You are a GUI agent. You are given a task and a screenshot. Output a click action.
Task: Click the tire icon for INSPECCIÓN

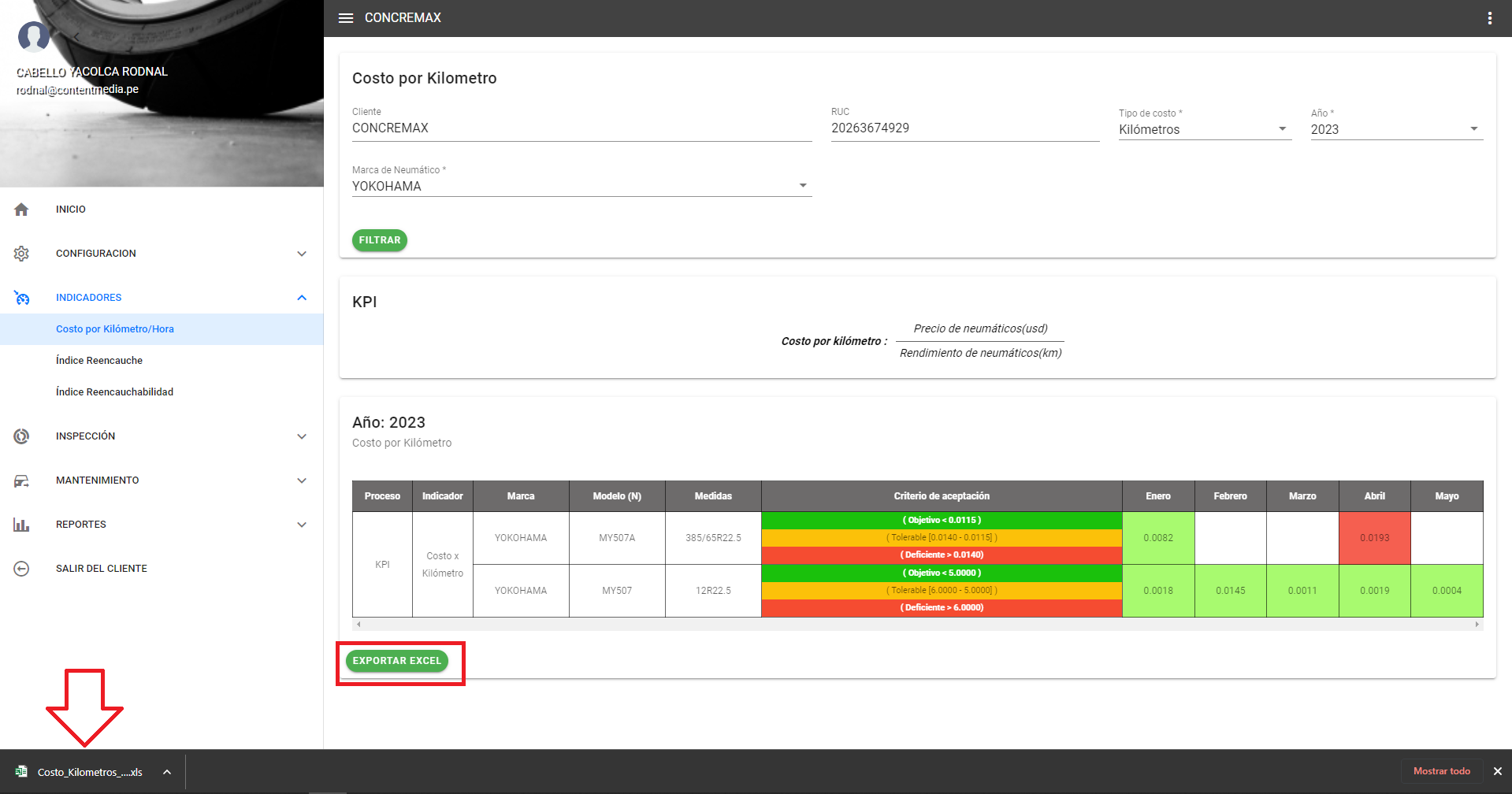click(x=21, y=436)
